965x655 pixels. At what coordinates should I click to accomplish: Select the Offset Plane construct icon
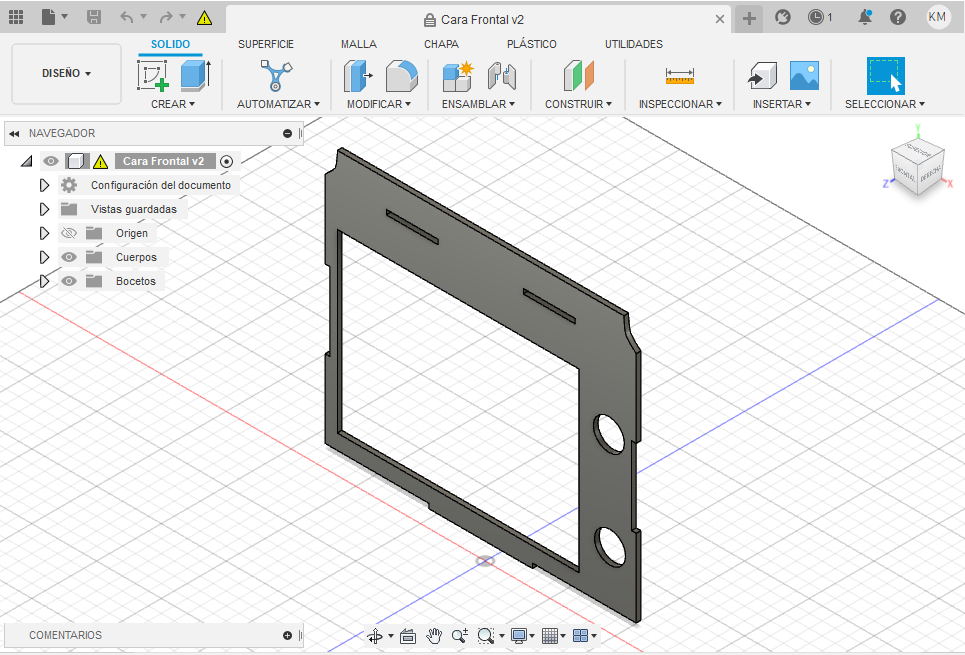pos(579,76)
